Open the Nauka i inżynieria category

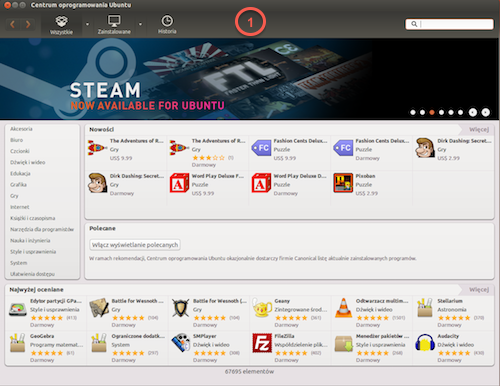click(30, 240)
